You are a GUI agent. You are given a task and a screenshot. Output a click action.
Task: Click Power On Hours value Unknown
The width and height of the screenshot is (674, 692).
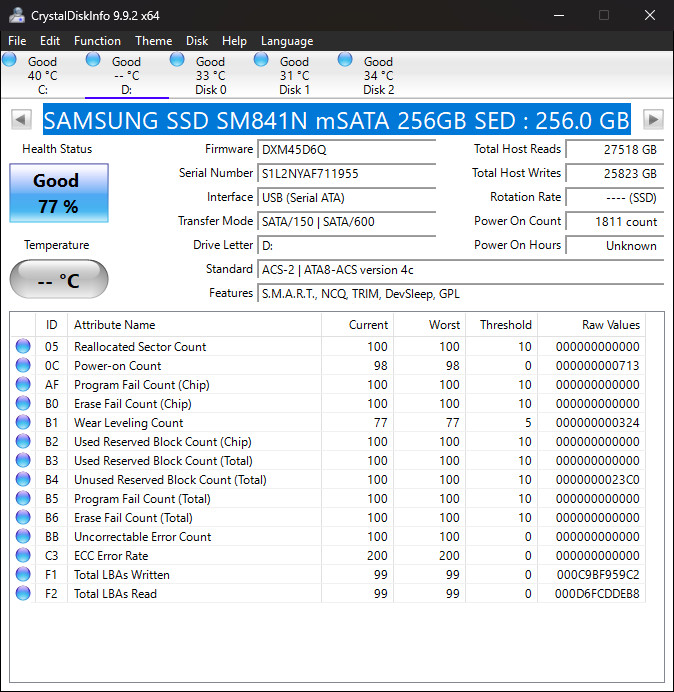[x=614, y=245]
